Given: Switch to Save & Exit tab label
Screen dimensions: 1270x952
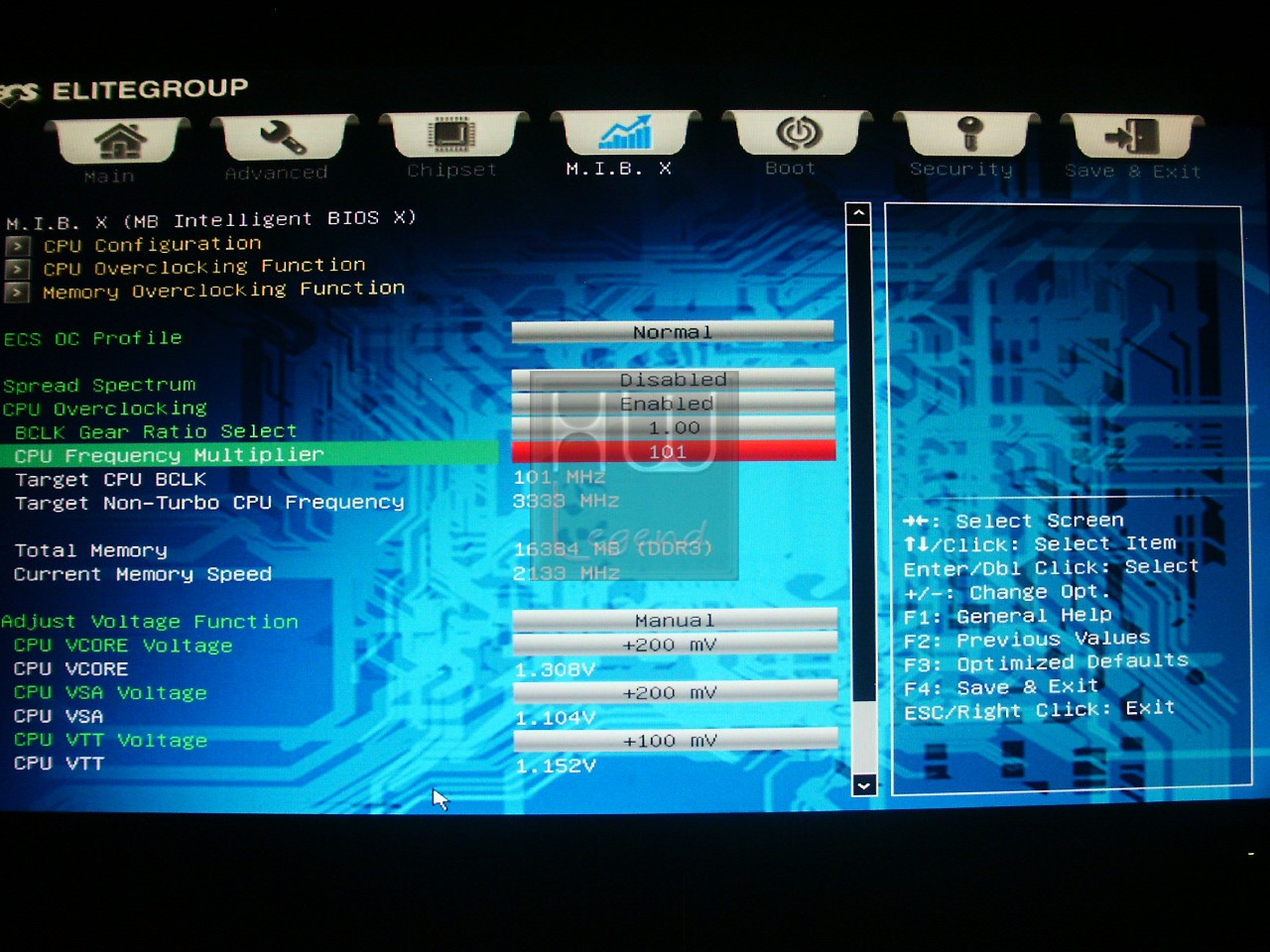Looking at the screenshot, I should [x=1133, y=171].
